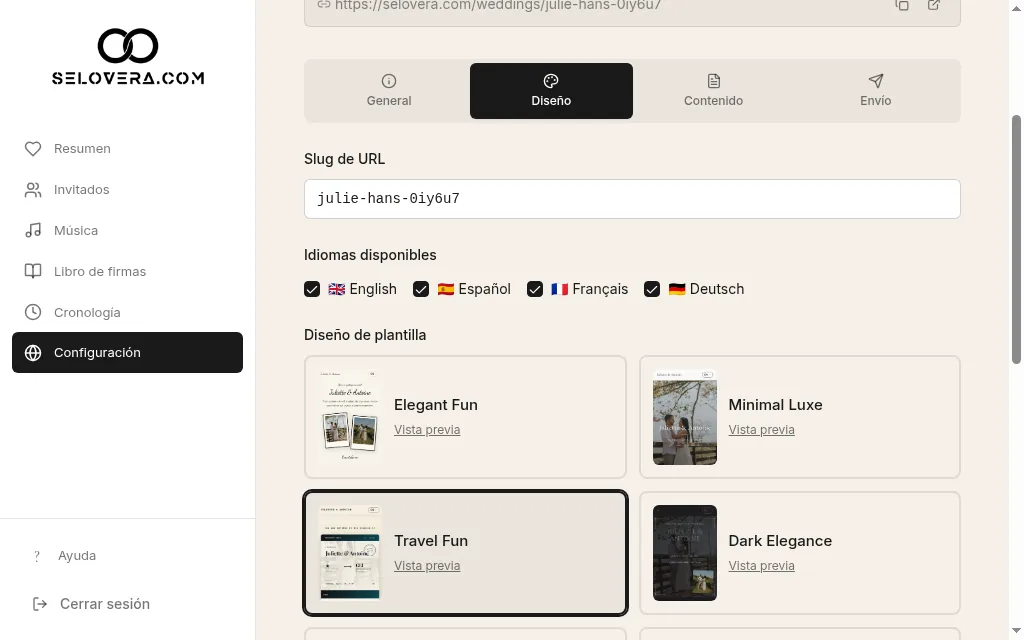This screenshot has width=1024, height=640.
Task: Click the document icon on Contenido tab
Action: [x=714, y=81]
